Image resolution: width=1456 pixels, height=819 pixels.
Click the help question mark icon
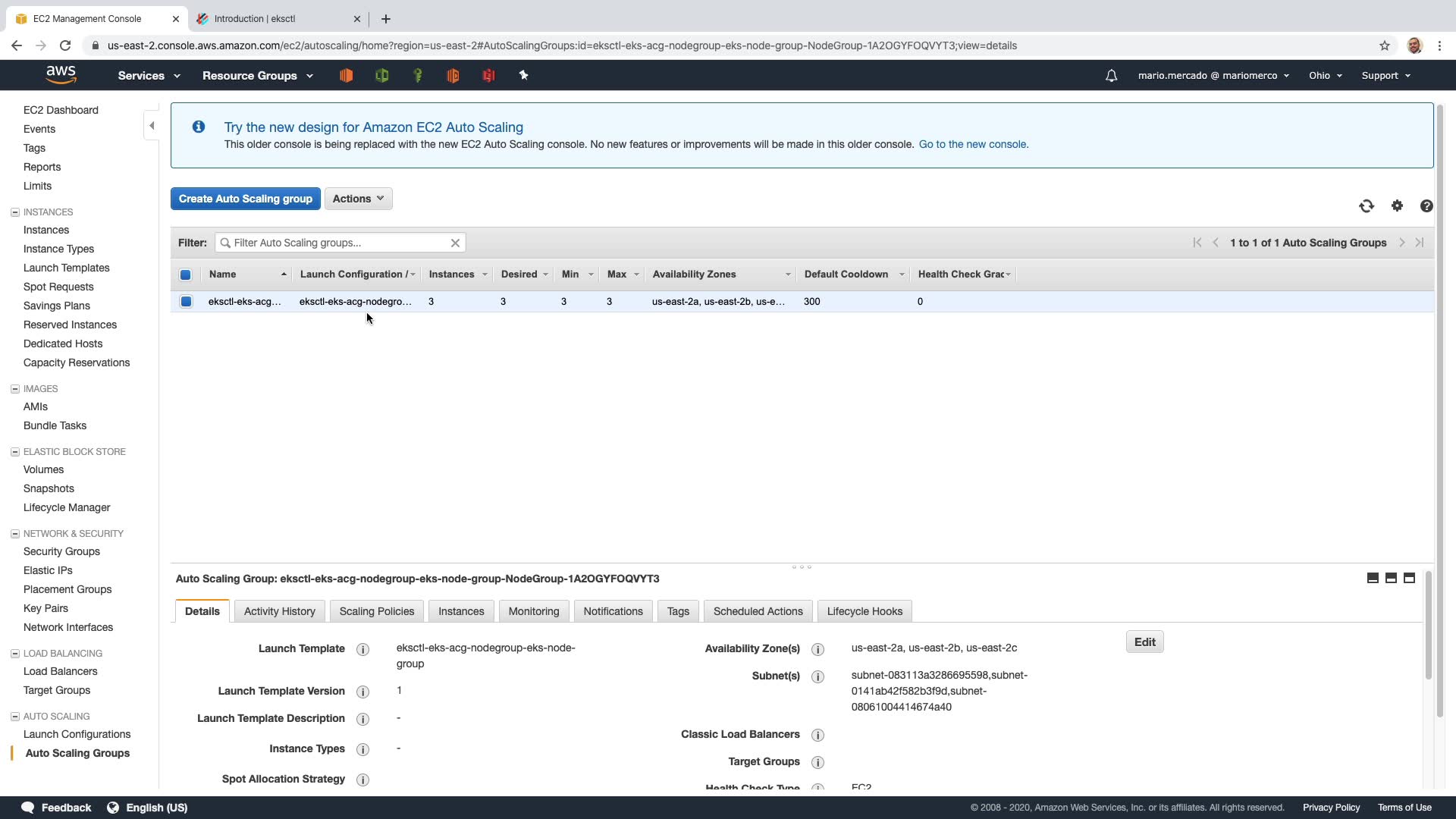[x=1426, y=206]
